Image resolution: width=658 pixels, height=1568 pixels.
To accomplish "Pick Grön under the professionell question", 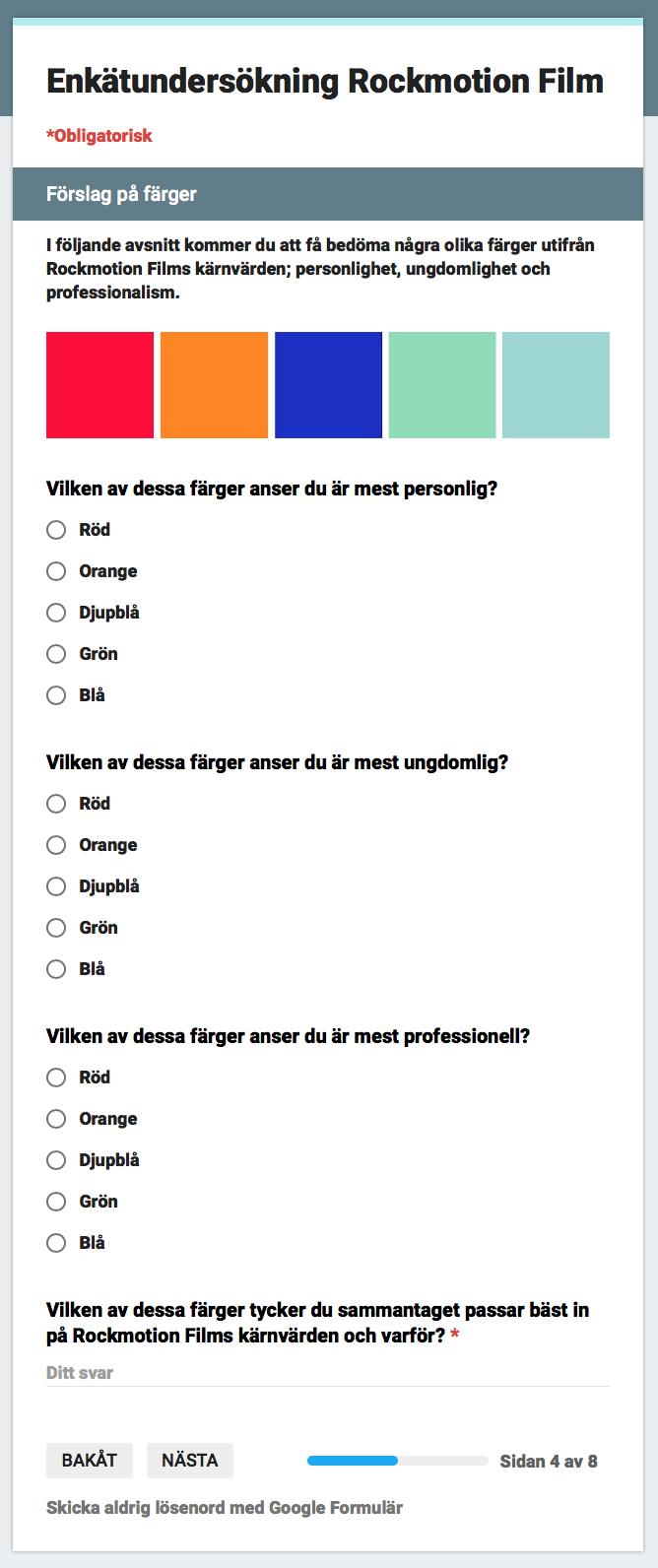I will (x=56, y=1202).
